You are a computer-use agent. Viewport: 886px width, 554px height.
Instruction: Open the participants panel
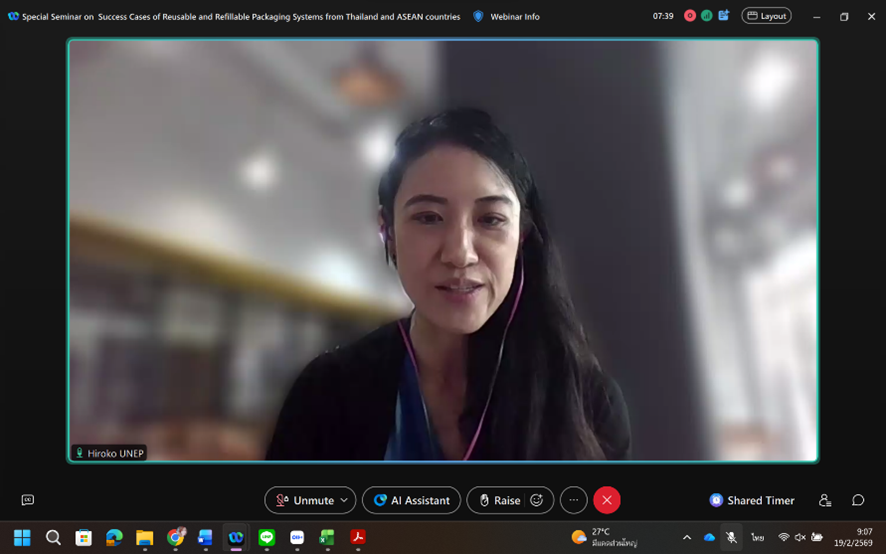click(x=825, y=500)
